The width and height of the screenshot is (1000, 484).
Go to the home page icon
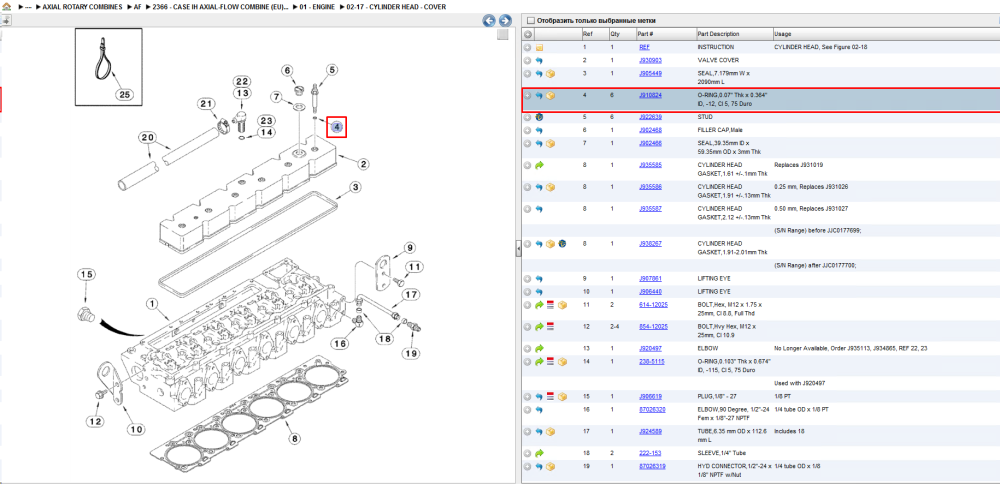click(x=6, y=6)
